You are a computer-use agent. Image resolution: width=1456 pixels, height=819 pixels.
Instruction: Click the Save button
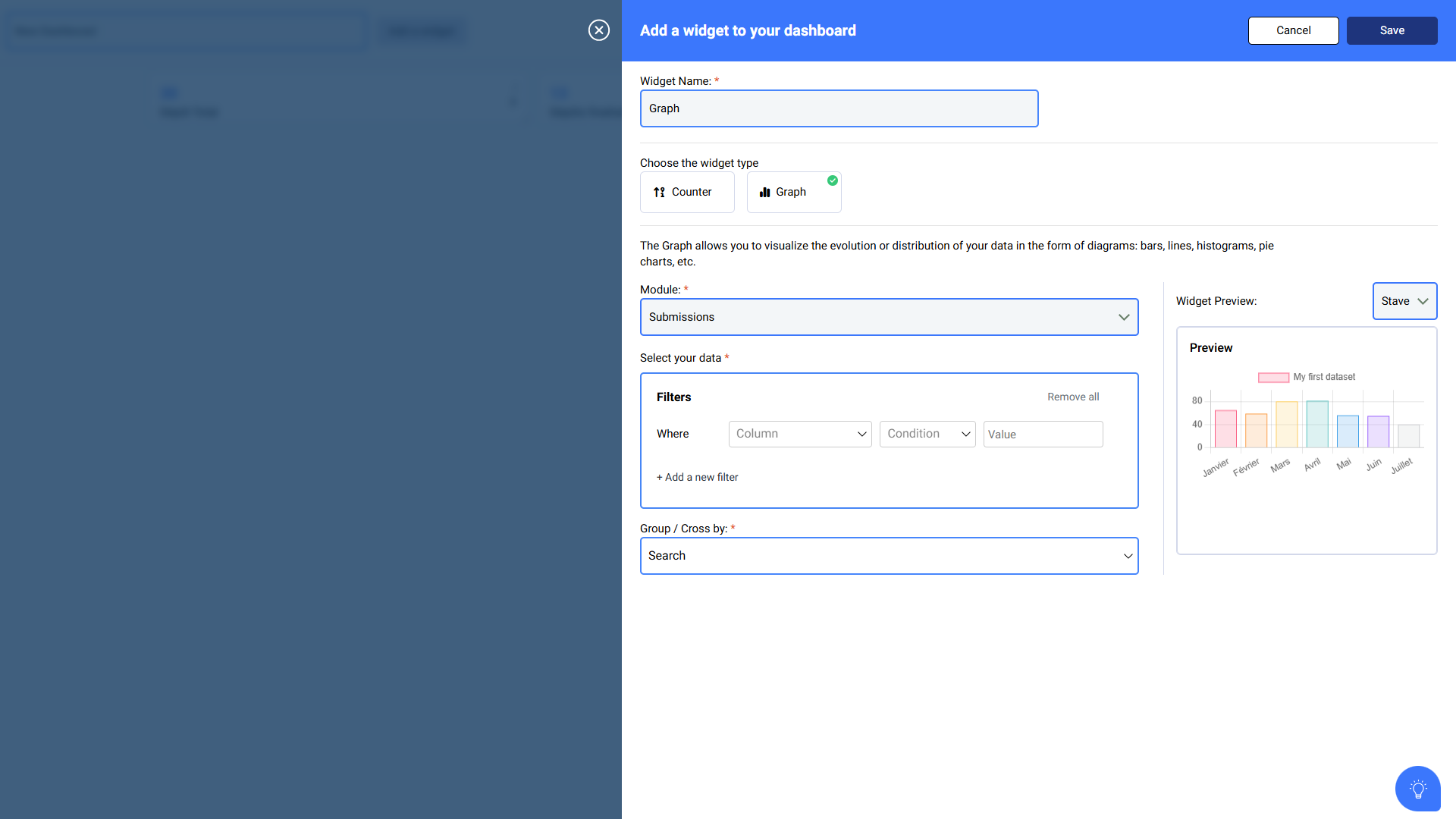1392,30
